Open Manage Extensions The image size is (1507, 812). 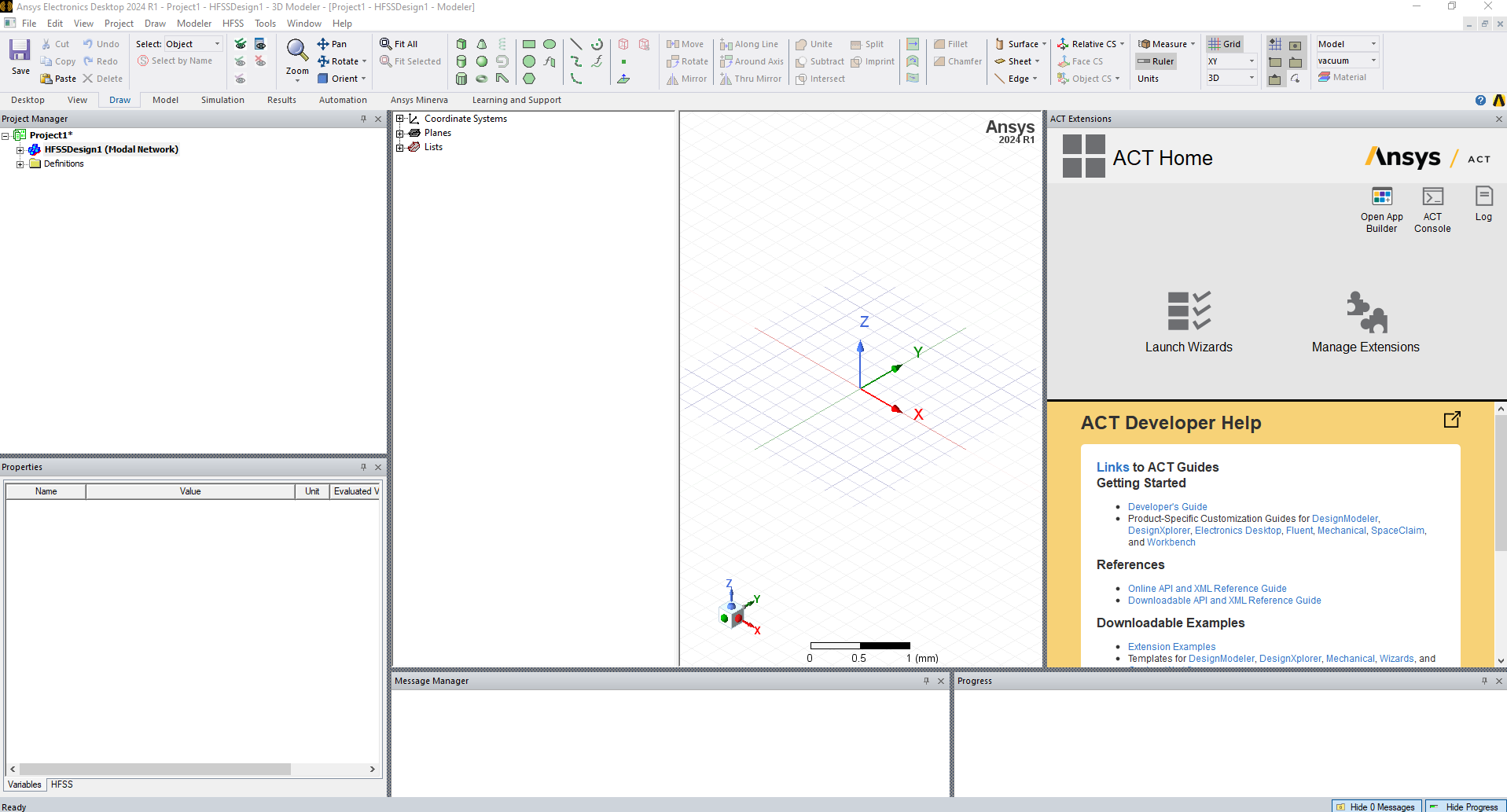coord(1365,311)
